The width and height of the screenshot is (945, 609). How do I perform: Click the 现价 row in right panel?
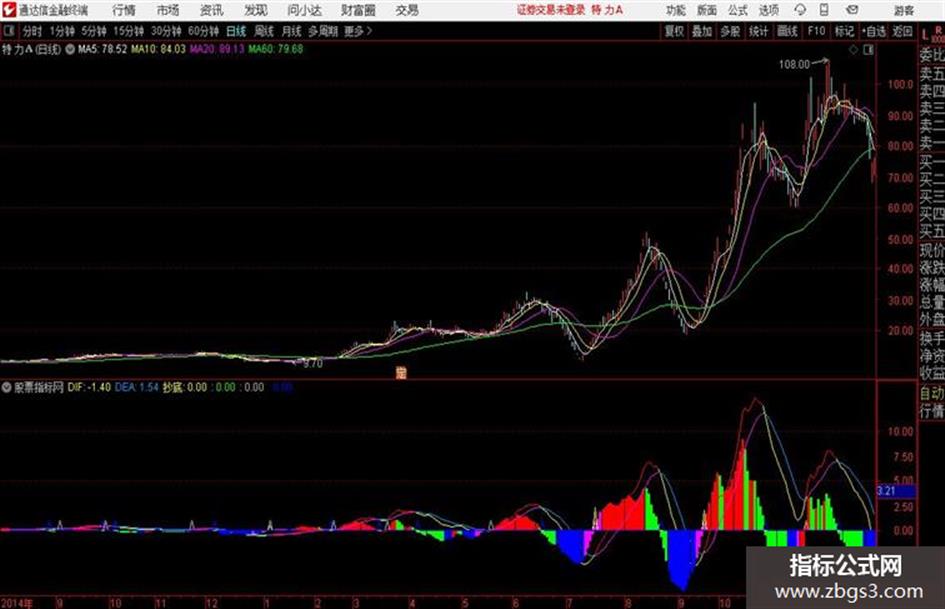point(932,250)
